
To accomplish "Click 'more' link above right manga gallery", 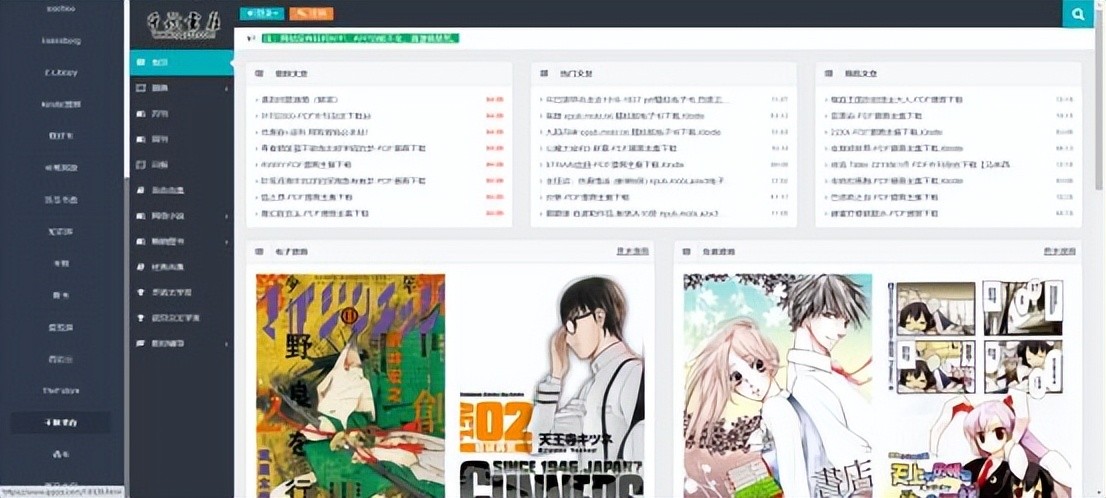I will (1059, 251).
